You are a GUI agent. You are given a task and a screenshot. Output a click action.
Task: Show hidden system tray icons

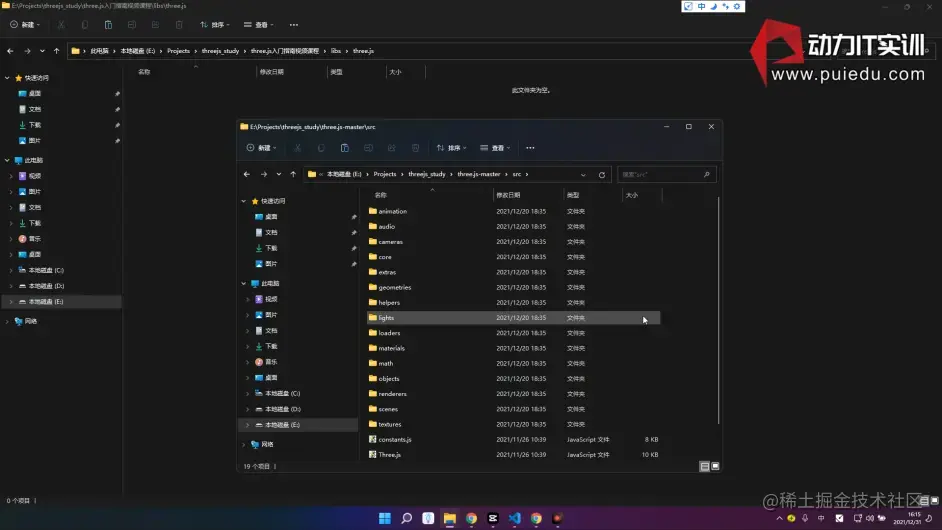pos(779,518)
